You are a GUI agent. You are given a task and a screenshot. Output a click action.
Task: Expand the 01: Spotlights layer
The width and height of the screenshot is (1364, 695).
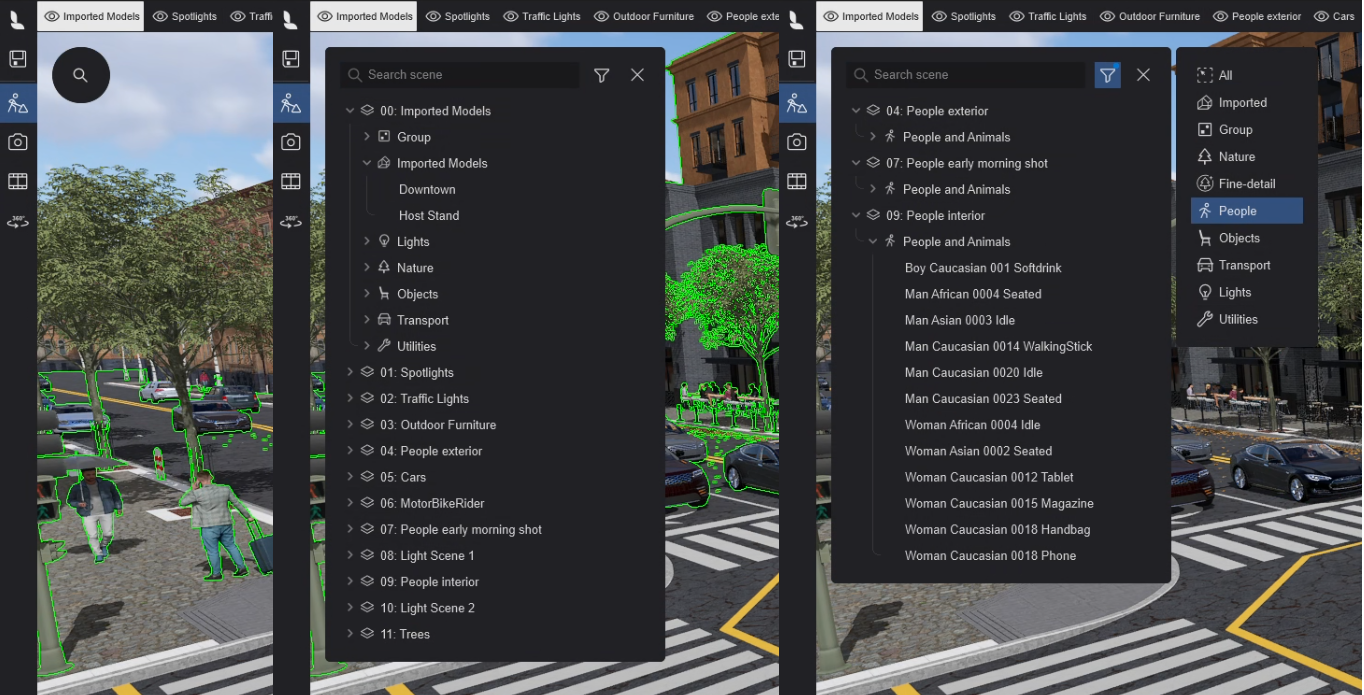point(350,372)
